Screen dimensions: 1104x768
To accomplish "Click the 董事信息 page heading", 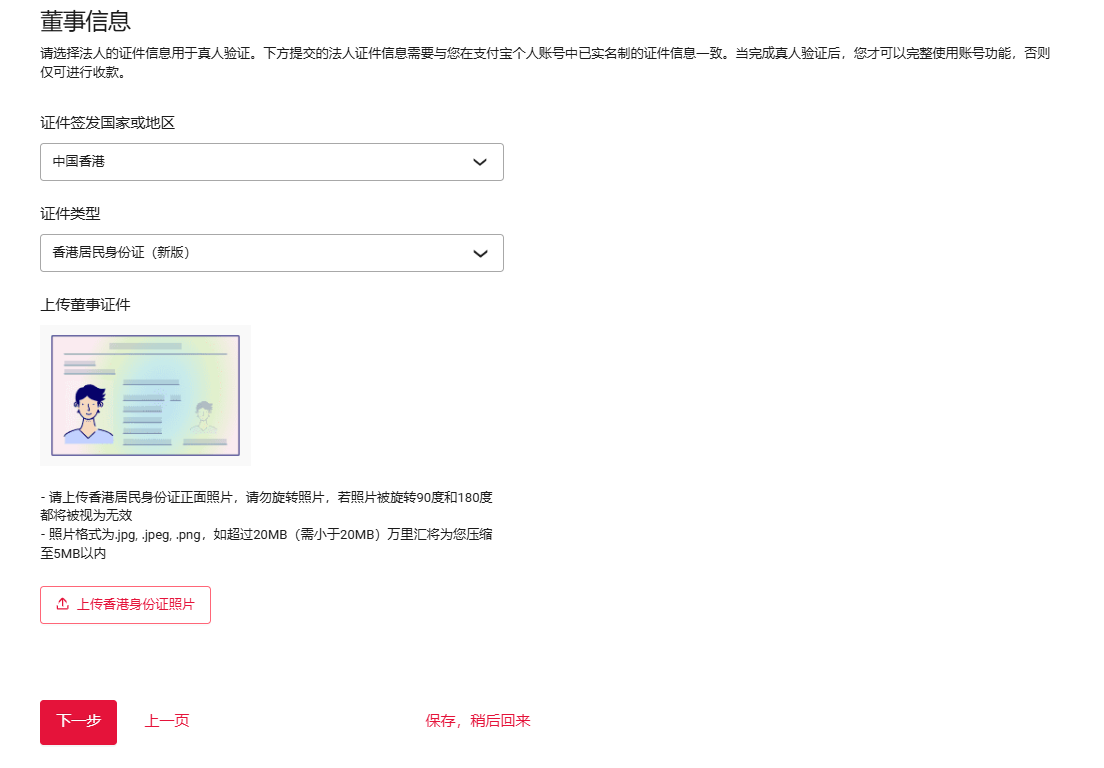I will (x=86, y=20).
